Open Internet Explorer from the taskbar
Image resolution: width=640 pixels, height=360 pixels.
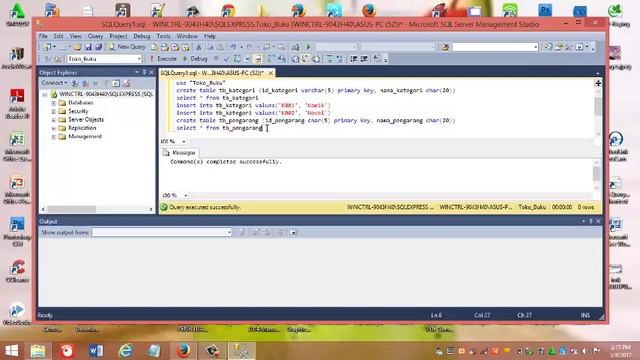125,351
